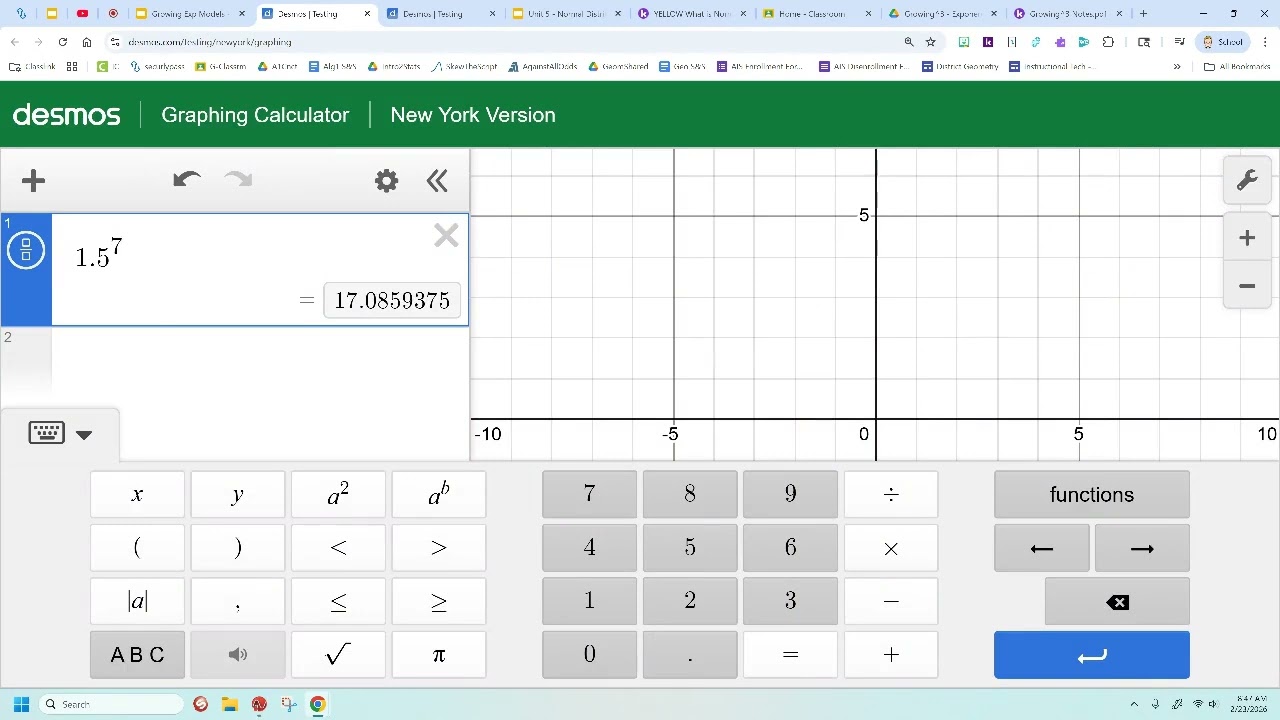Tap the backspace delete key
The width and height of the screenshot is (1280, 720).
click(x=1117, y=601)
